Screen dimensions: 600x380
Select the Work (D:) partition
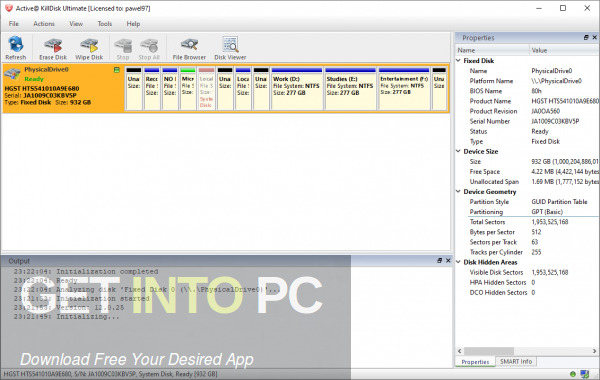[297, 89]
